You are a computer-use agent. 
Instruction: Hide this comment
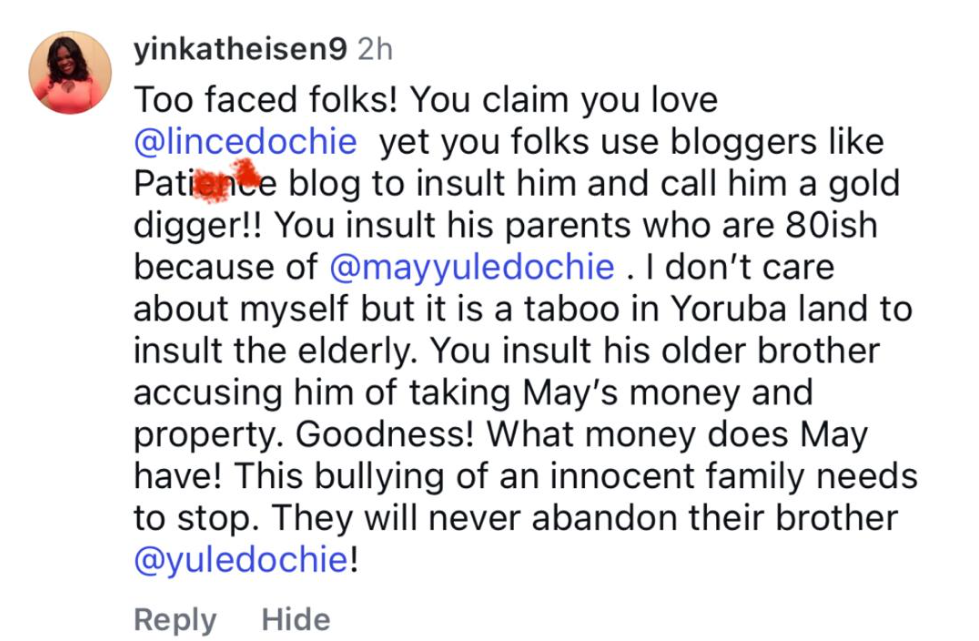[x=296, y=620]
